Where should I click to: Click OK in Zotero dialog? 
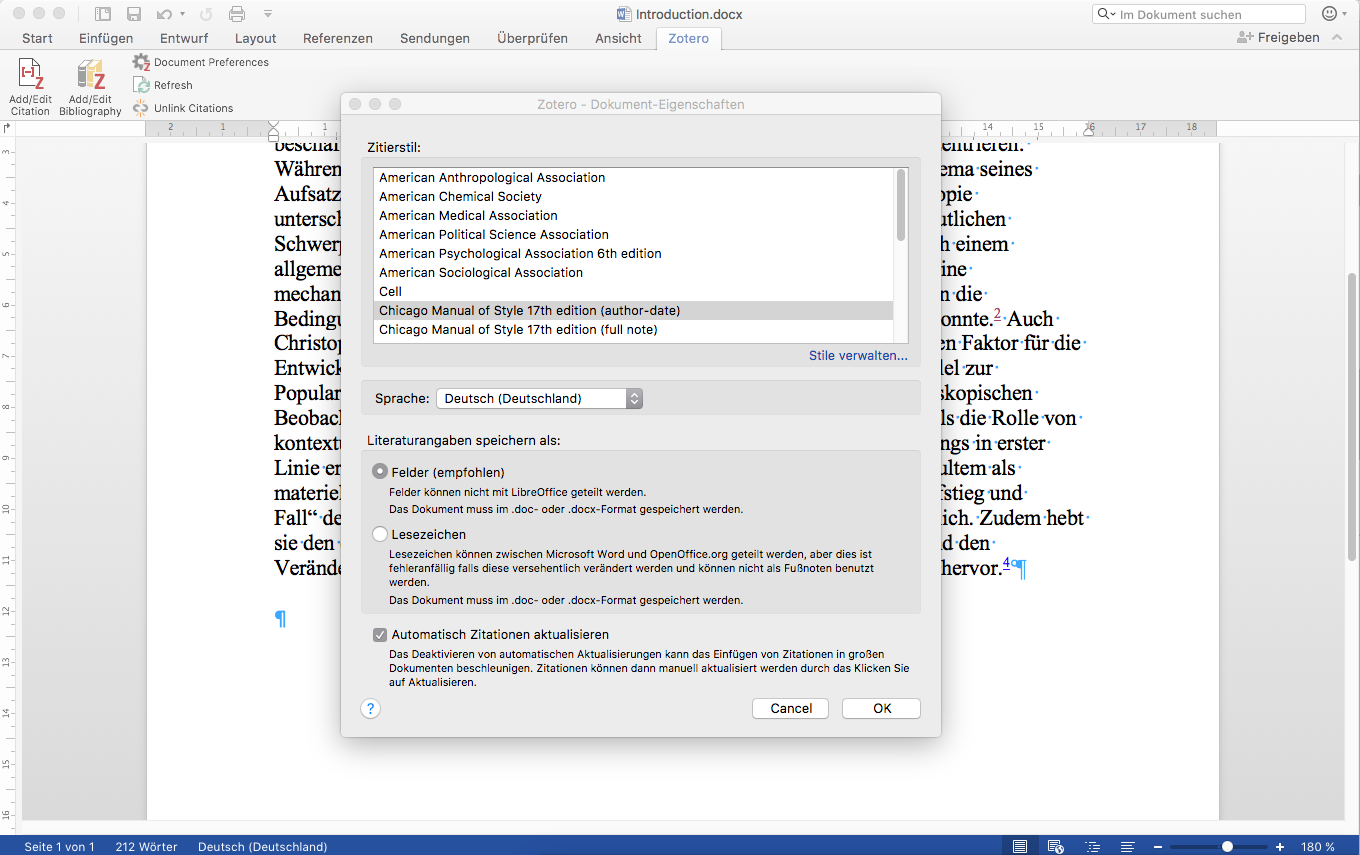coord(882,708)
